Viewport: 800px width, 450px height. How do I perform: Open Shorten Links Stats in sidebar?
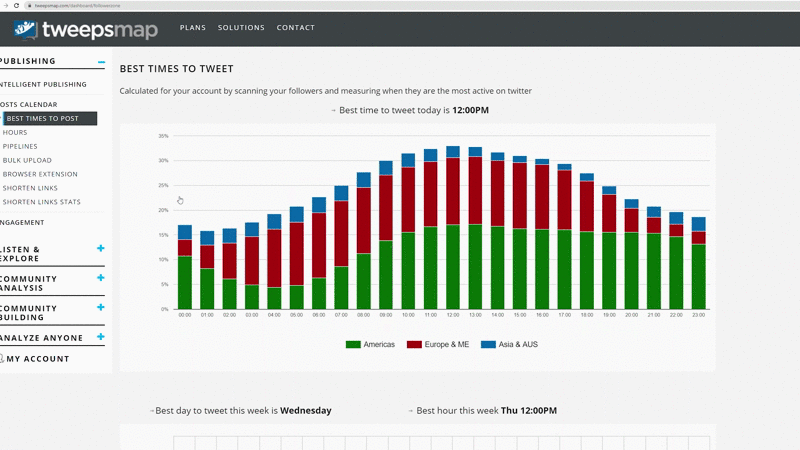coord(42,202)
